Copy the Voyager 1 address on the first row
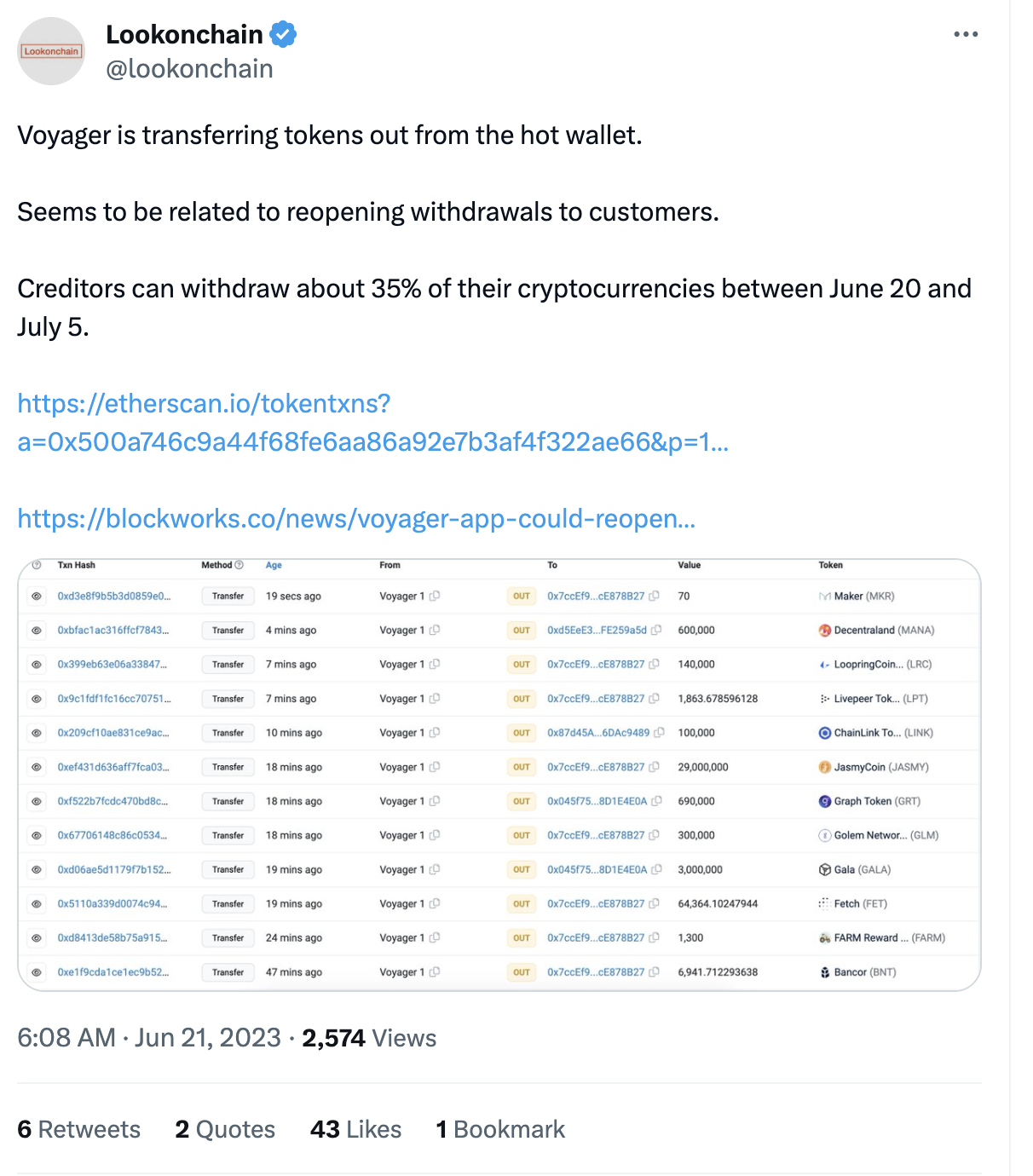The image size is (1033, 1176). pyautogui.click(x=436, y=597)
